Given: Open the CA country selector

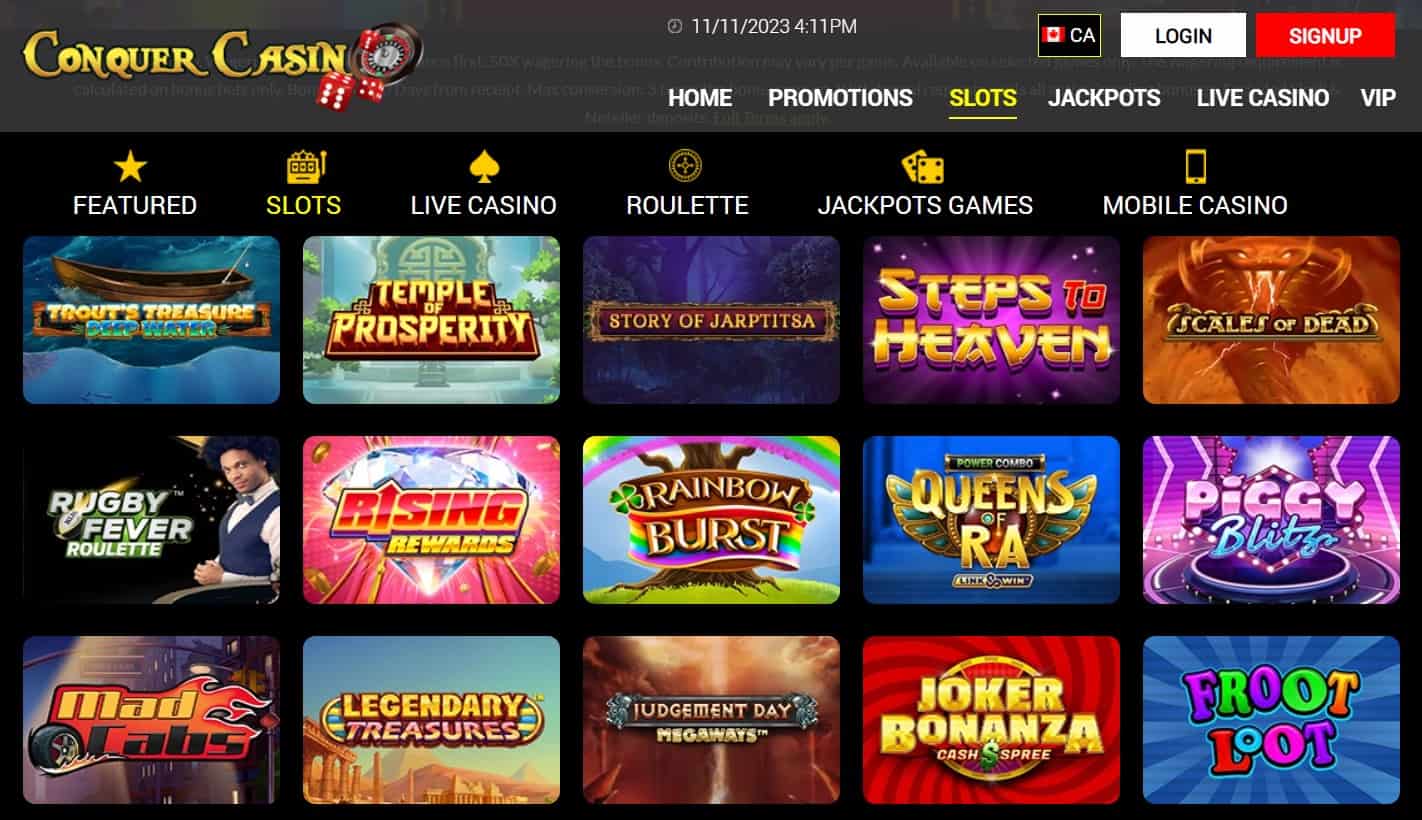Looking at the screenshot, I should tap(1069, 35).
